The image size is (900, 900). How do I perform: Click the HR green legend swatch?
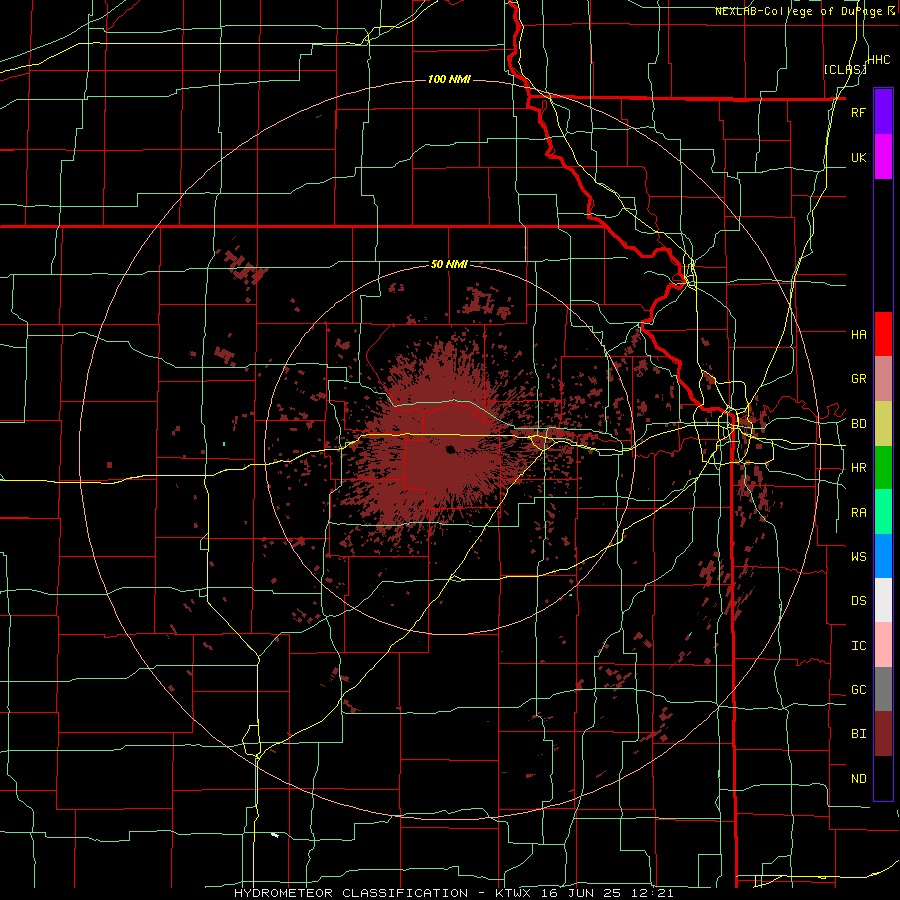point(883,468)
